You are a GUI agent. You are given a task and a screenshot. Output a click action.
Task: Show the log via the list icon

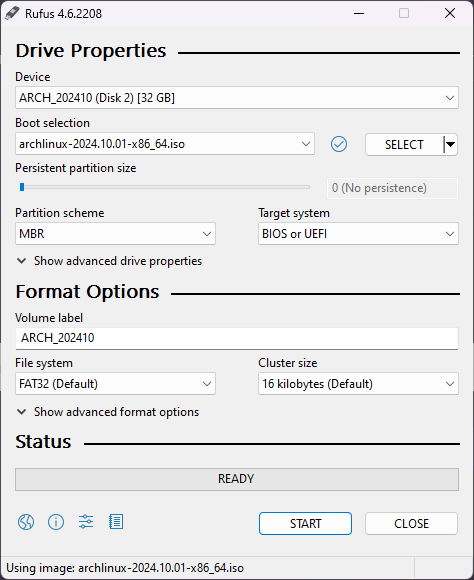[116, 522]
